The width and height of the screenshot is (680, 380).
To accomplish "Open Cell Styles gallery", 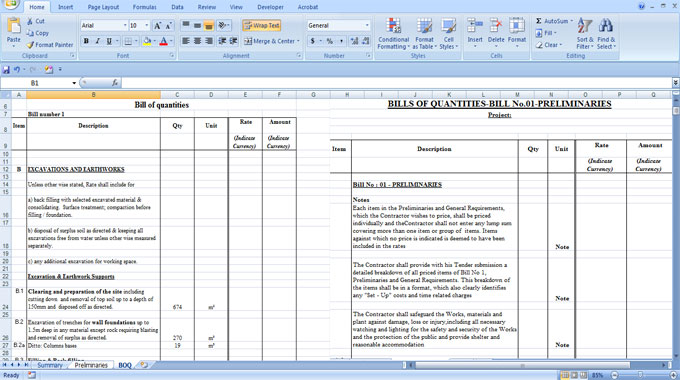I will 448,34.
